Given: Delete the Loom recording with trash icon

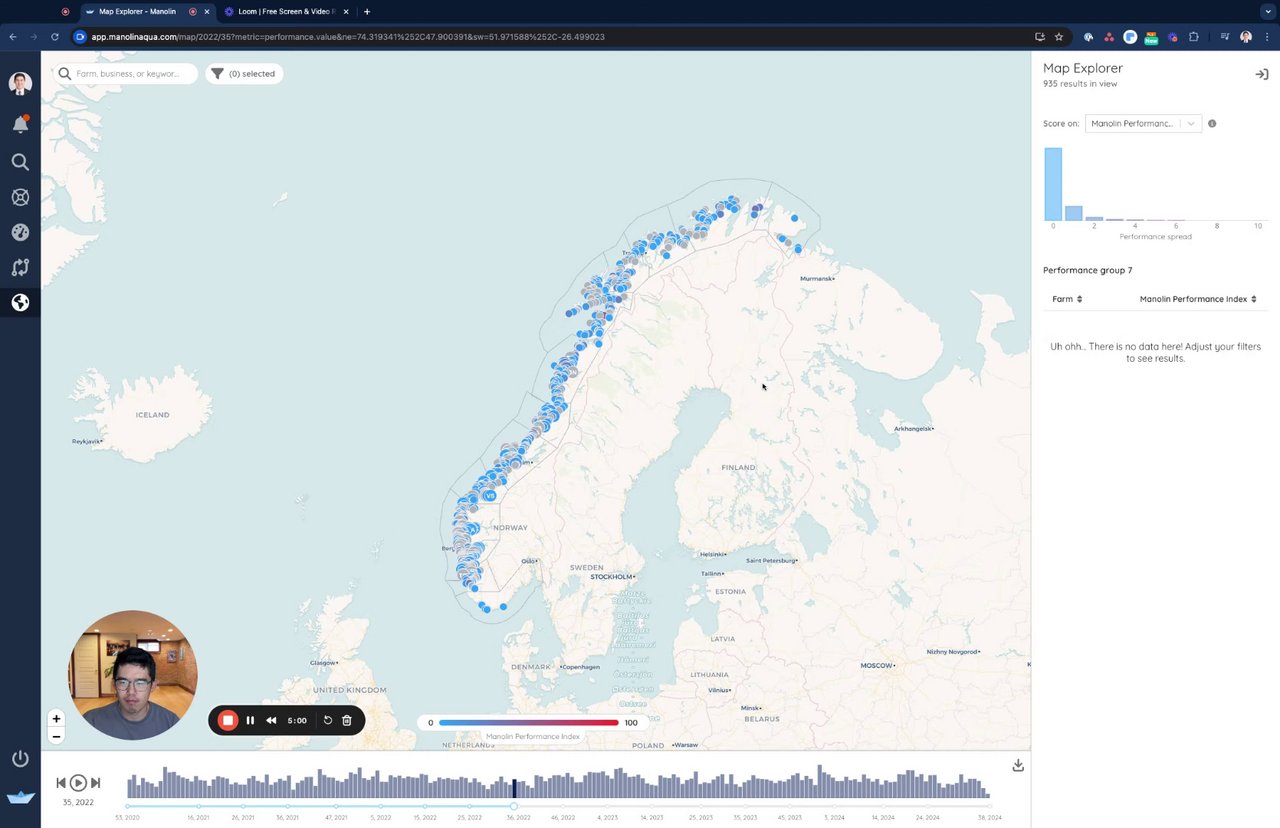Looking at the screenshot, I should point(347,720).
